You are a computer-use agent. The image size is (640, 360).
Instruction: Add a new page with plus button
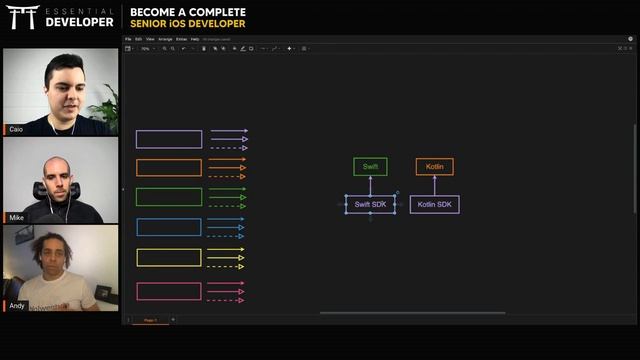coord(173,320)
